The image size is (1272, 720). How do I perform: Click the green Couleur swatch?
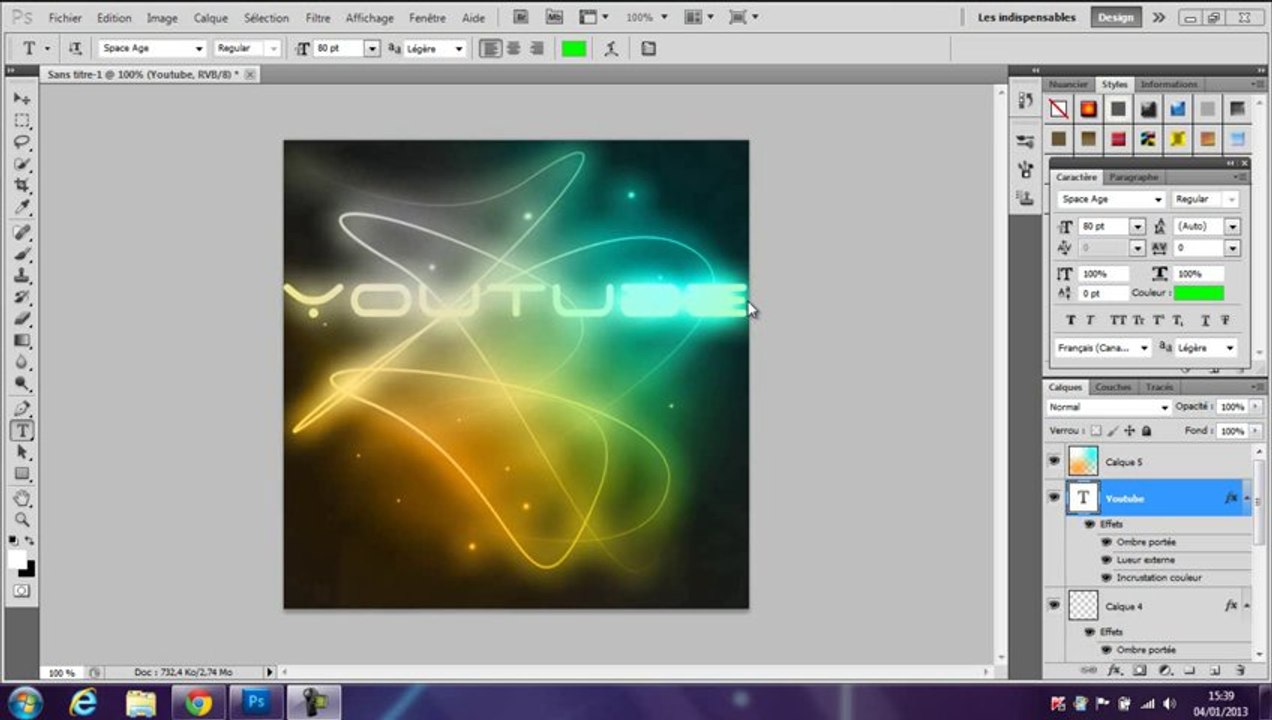1198,293
